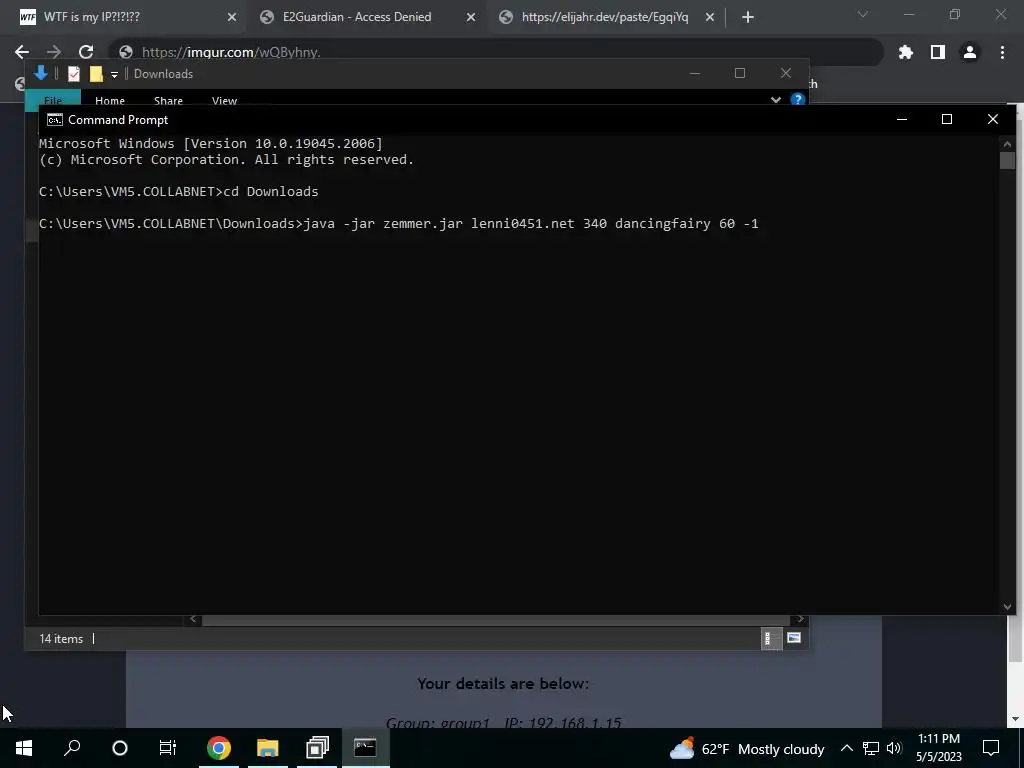This screenshot has height=768, width=1024.
Task: Open Customize Quick Access Toolbar dropdown
Action: point(114,74)
